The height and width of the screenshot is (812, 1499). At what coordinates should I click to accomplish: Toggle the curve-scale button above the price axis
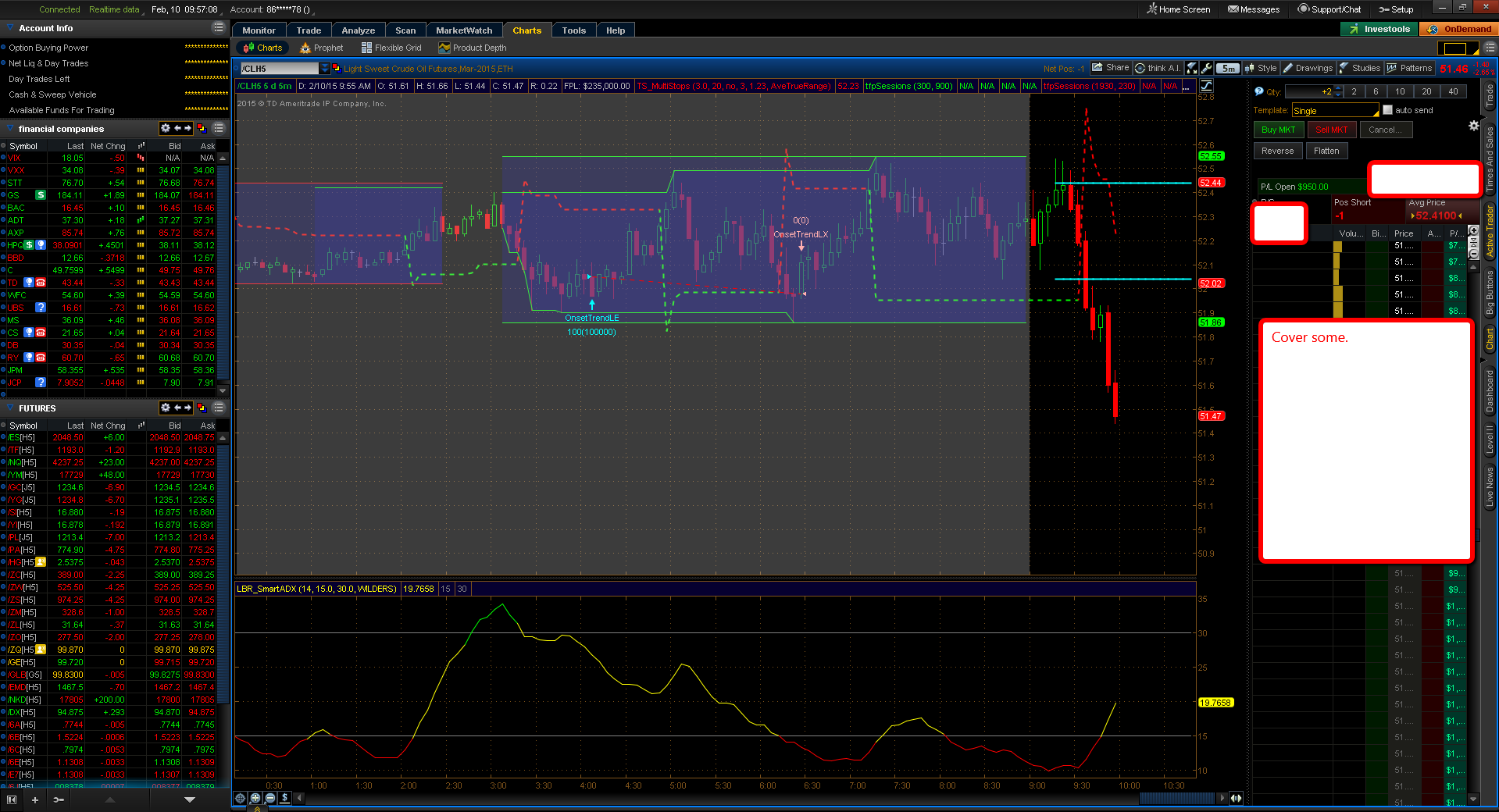[x=1207, y=86]
